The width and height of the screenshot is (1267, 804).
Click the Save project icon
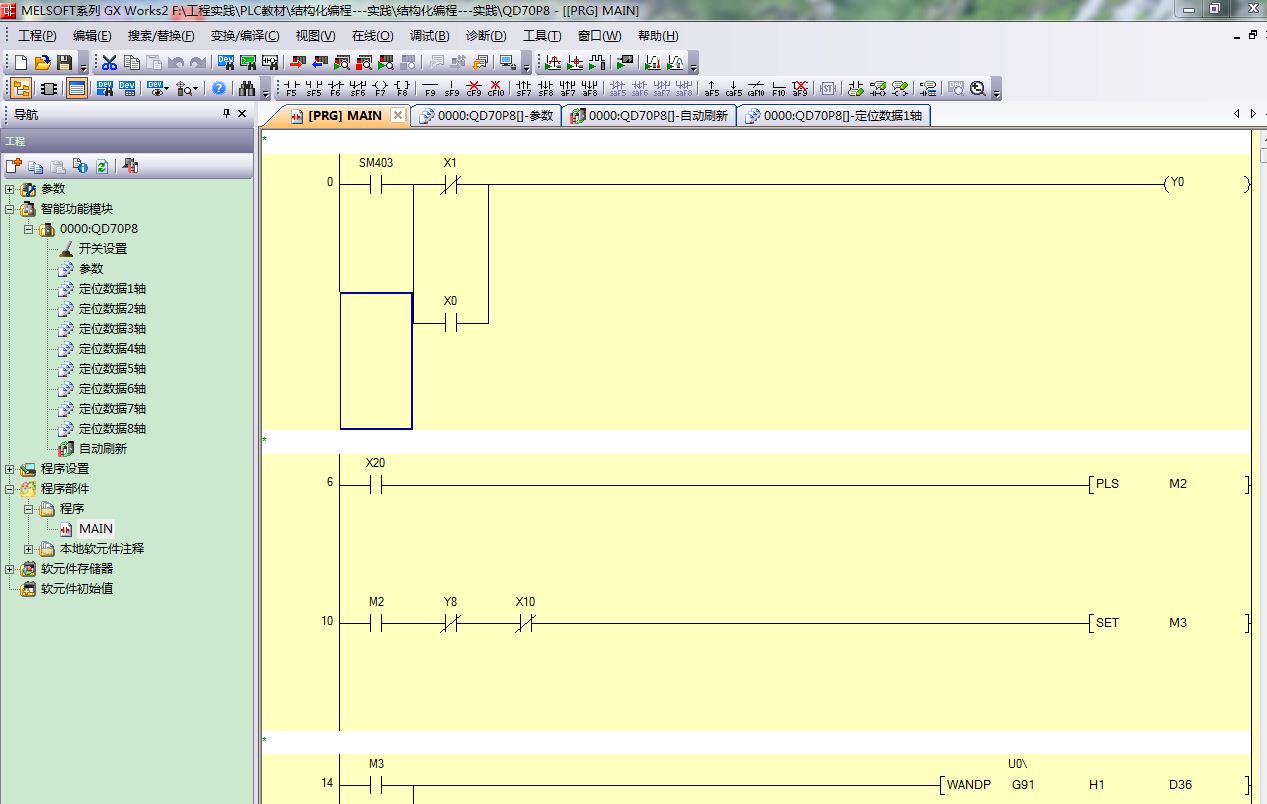(x=64, y=62)
